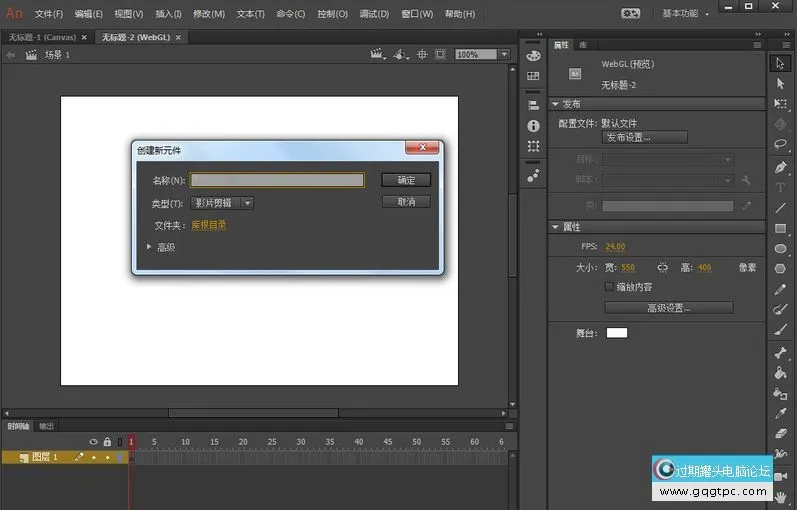Select the Text tool
Screen dimensions: 797x510
tap(781, 187)
